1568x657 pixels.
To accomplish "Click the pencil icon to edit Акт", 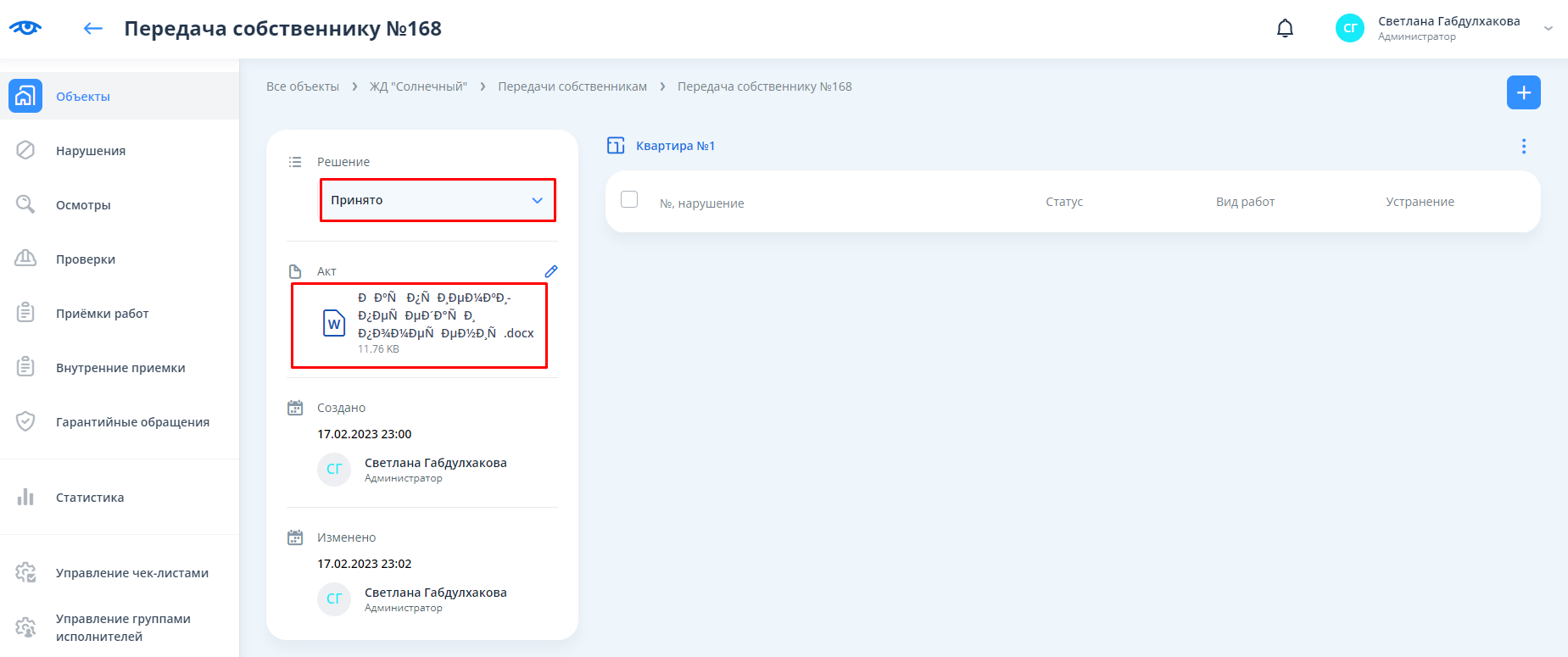I will tap(550, 271).
